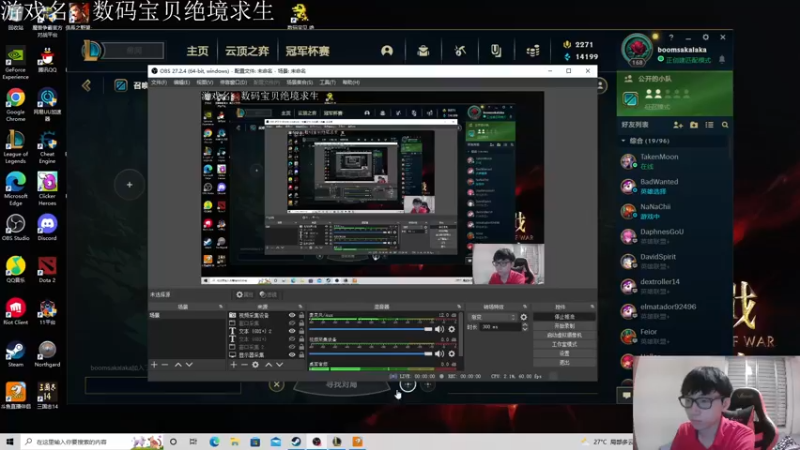Mute the second mixer audio channel
The height and width of the screenshot is (450, 800).
pyautogui.click(x=439, y=354)
